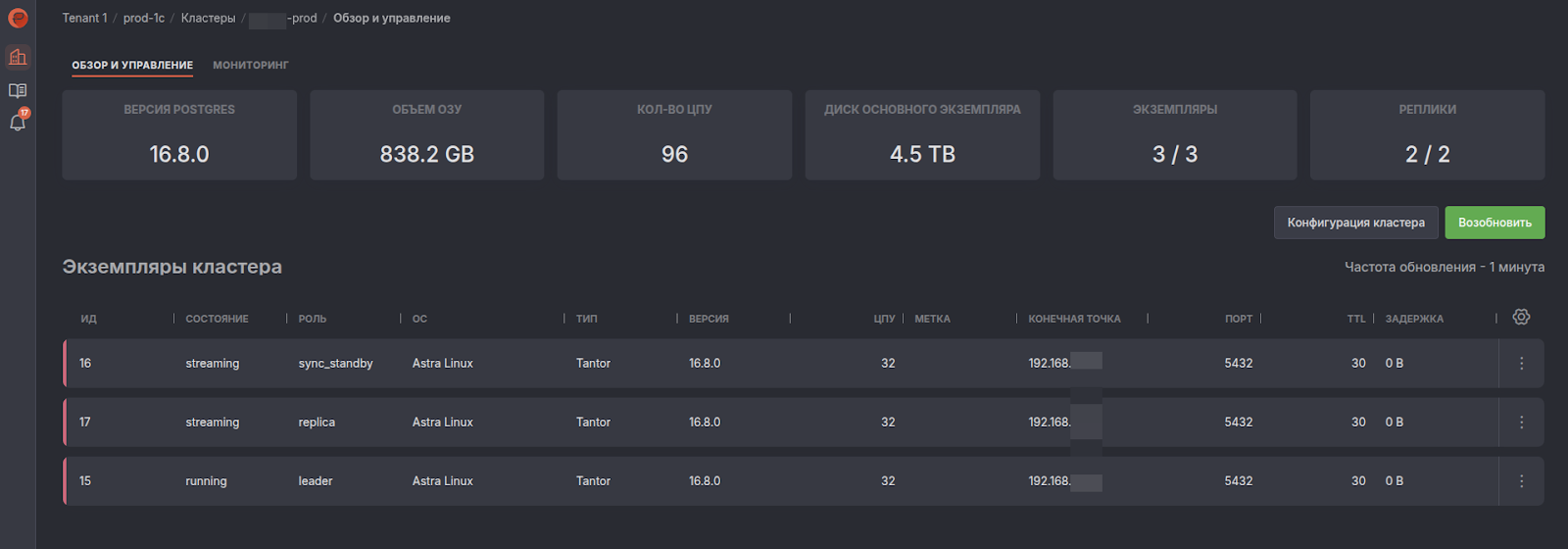Click instance ID 17

pos(85,423)
